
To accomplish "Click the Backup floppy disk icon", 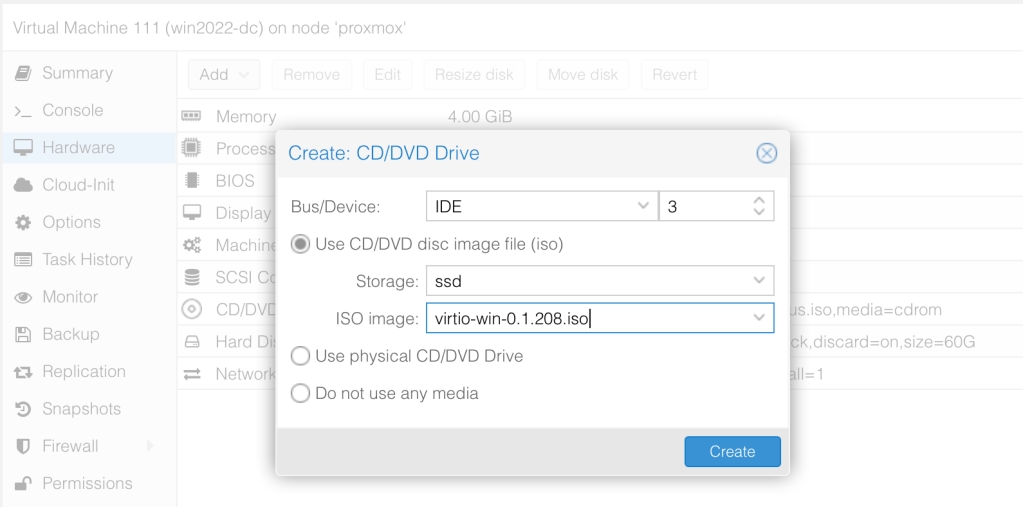I will 23,334.
